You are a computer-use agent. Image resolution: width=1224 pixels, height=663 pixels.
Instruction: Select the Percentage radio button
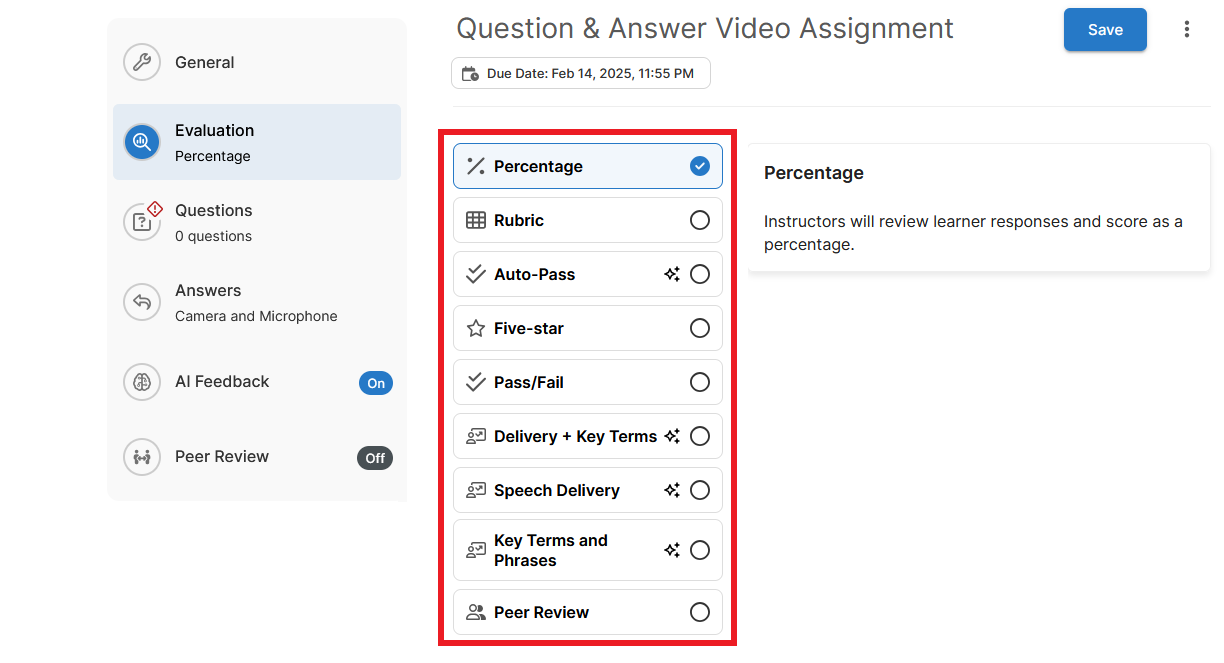pos(700,166)
